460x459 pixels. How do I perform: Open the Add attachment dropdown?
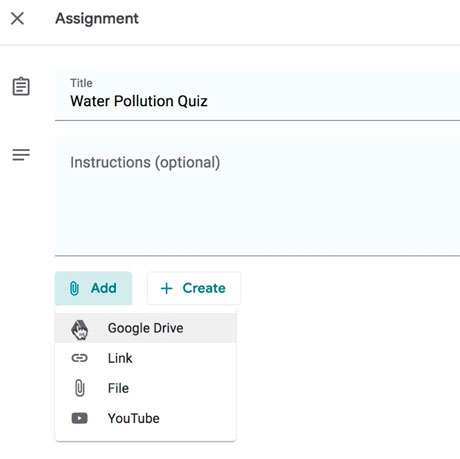[x=93, y=288]
